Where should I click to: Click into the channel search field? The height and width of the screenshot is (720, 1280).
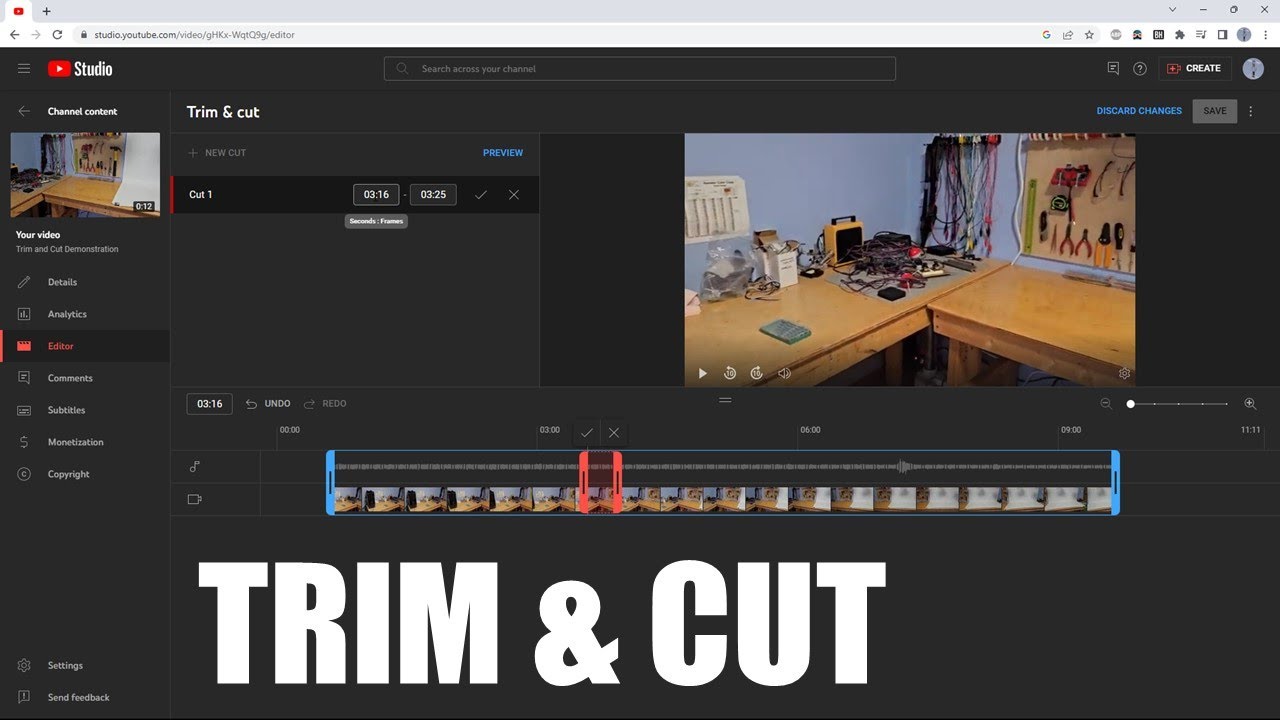(640, 68)
